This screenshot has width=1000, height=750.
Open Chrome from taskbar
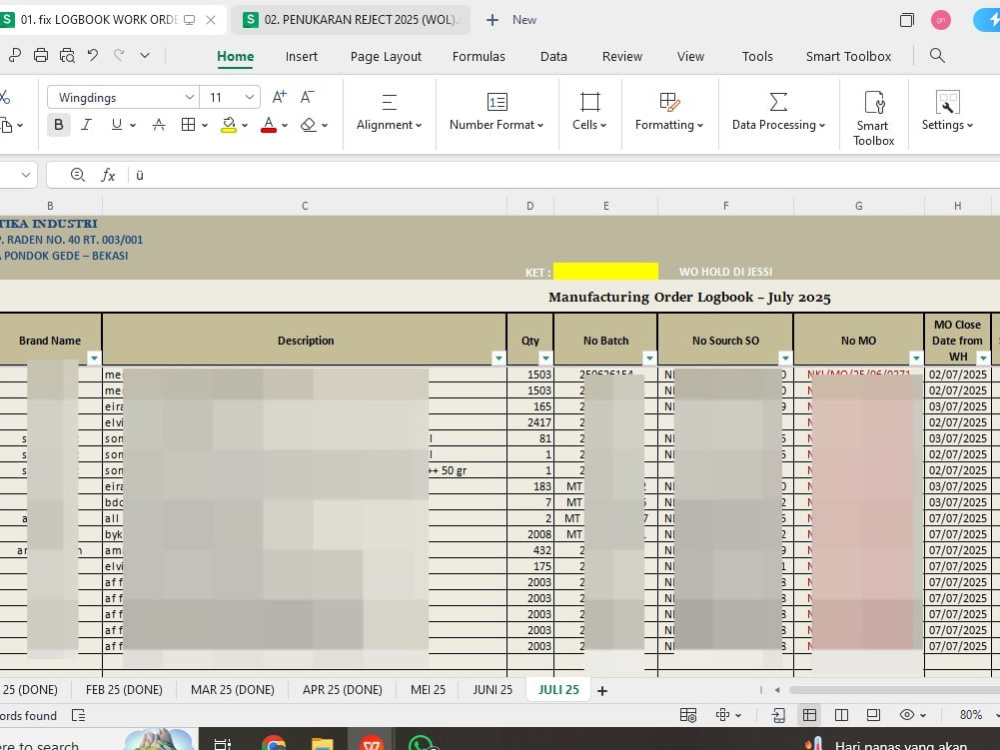(274, 742)
